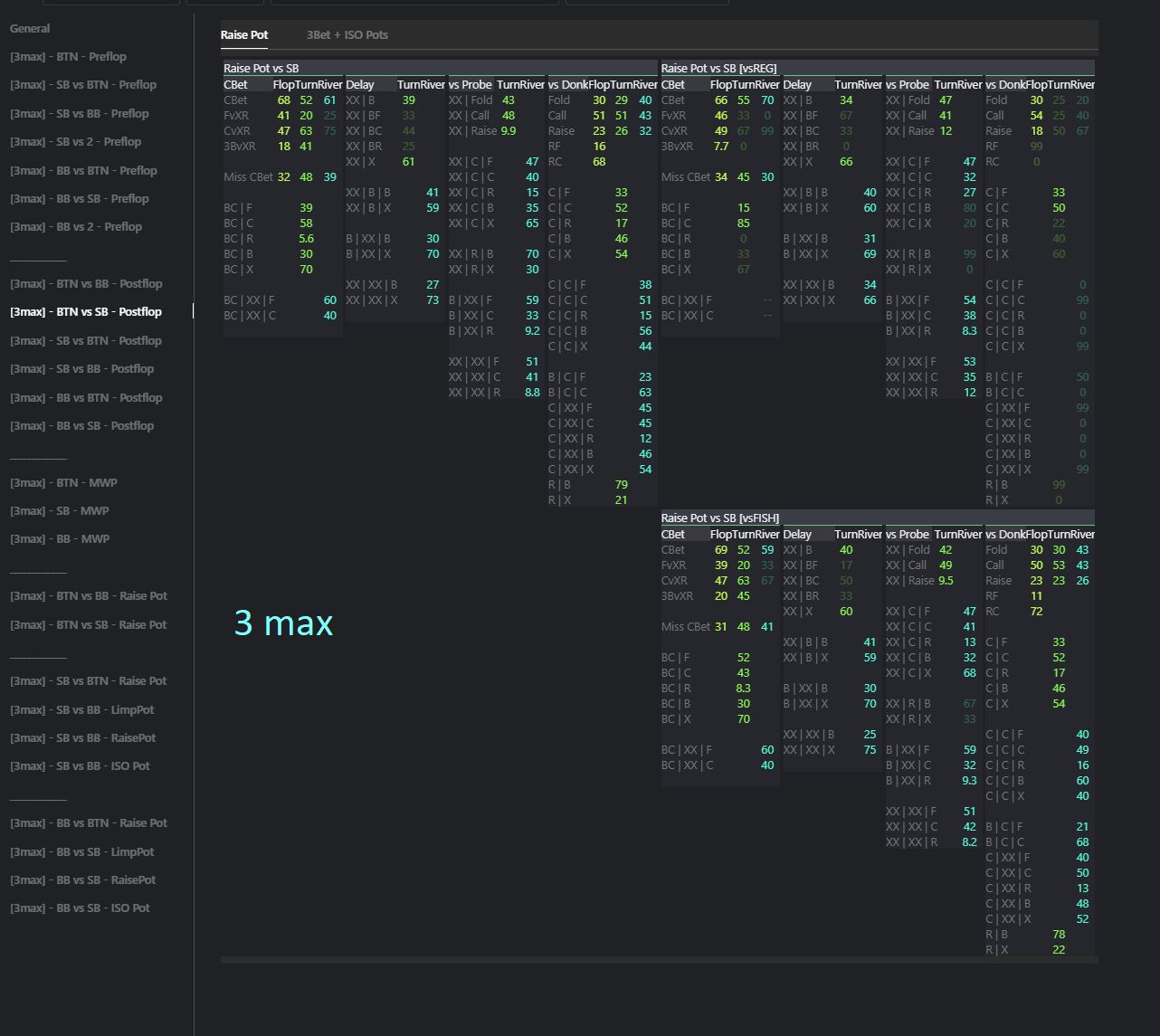Open [3max] - SB vs BB - Postflop
The image size is (1160, 1036).
pyautogui.click(x=81, y=369)
